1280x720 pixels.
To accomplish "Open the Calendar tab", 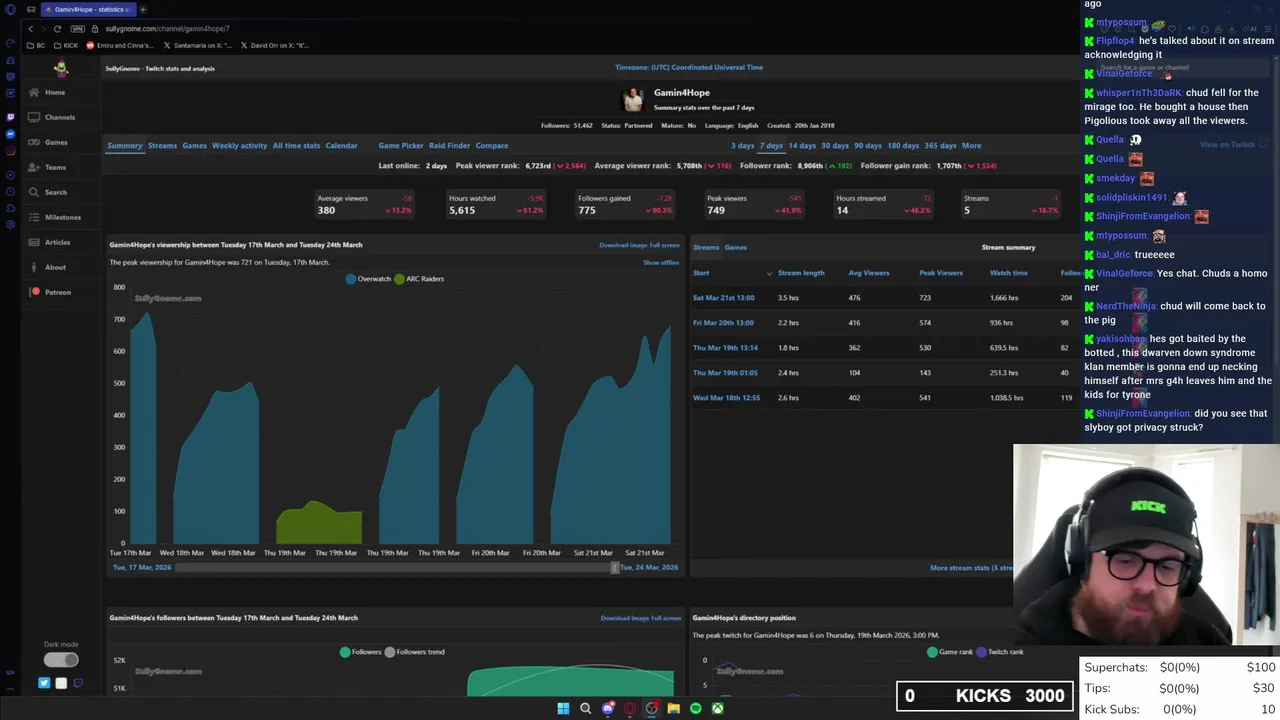I will coord(341,146).
